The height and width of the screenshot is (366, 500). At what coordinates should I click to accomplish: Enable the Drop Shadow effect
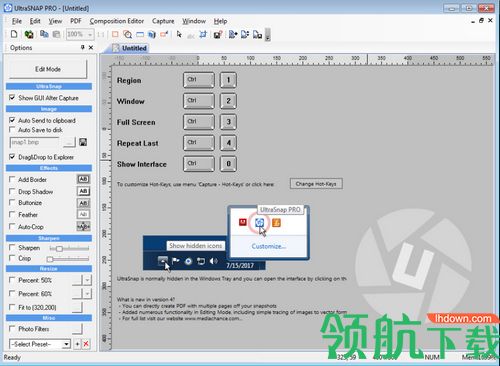(12, 191)
